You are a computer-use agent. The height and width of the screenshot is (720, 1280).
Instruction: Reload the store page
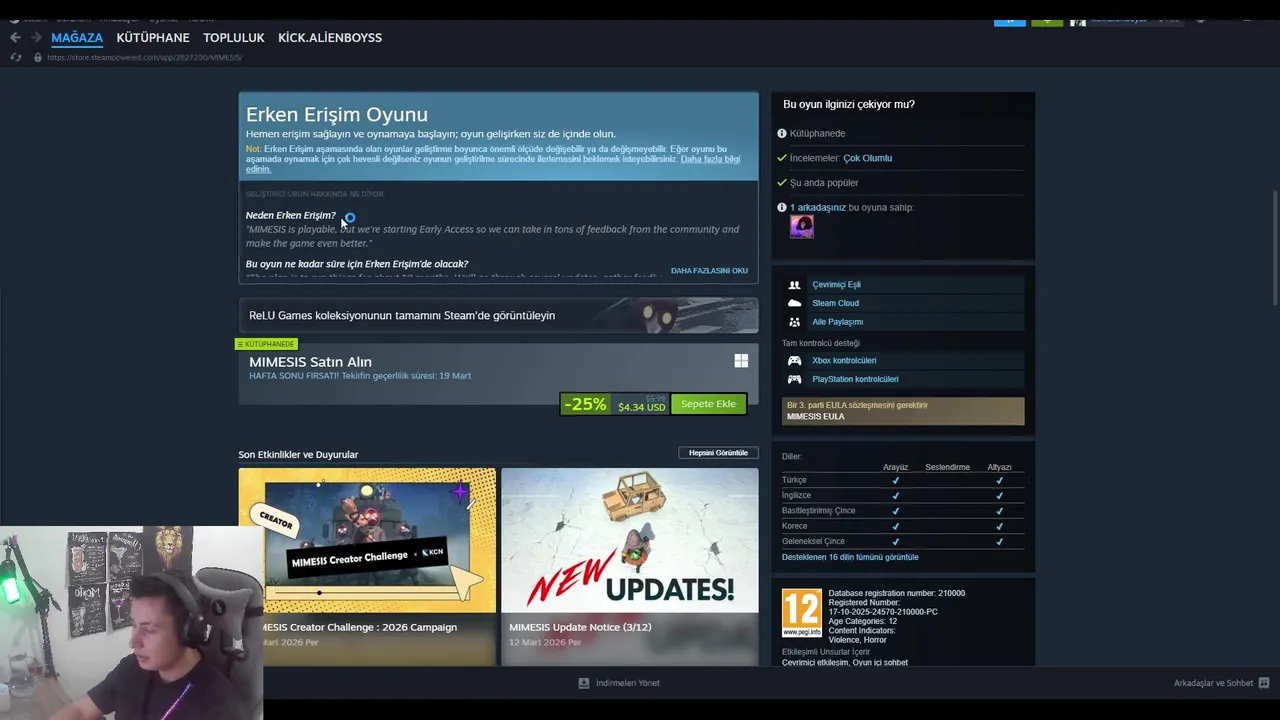click(15, 57)
